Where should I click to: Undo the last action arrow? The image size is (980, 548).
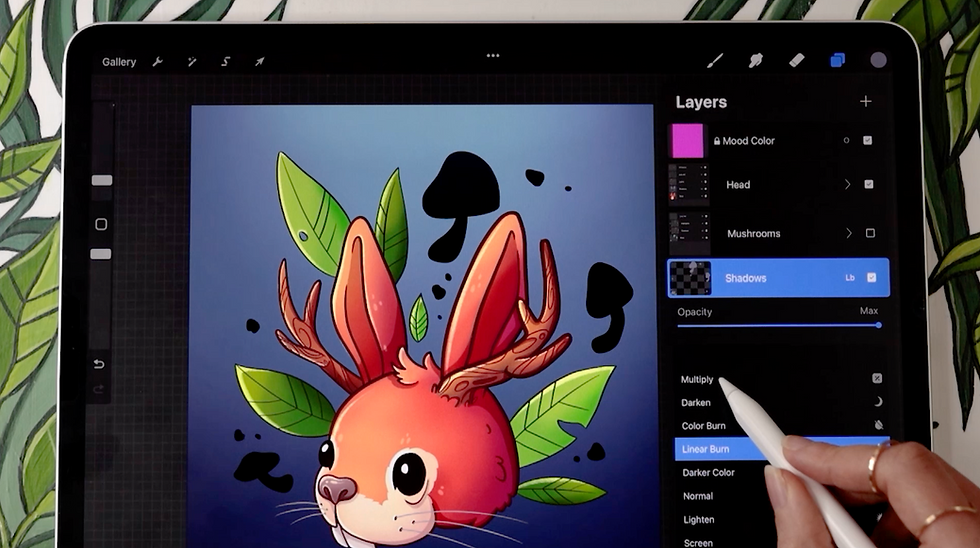pos(99,364)
